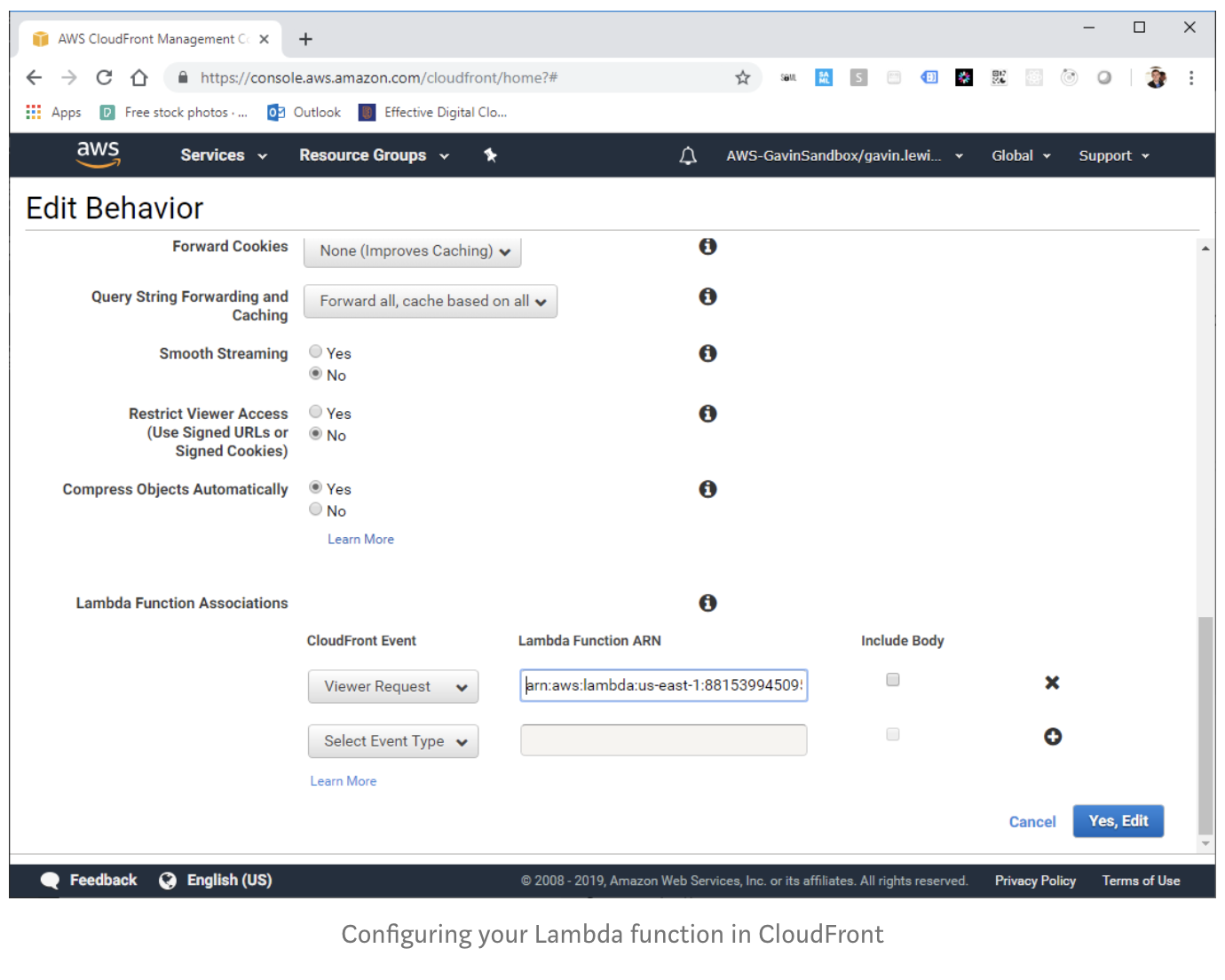Add a new Lambda association row
Screen dimensions: 1225x980
point(1053,737)
